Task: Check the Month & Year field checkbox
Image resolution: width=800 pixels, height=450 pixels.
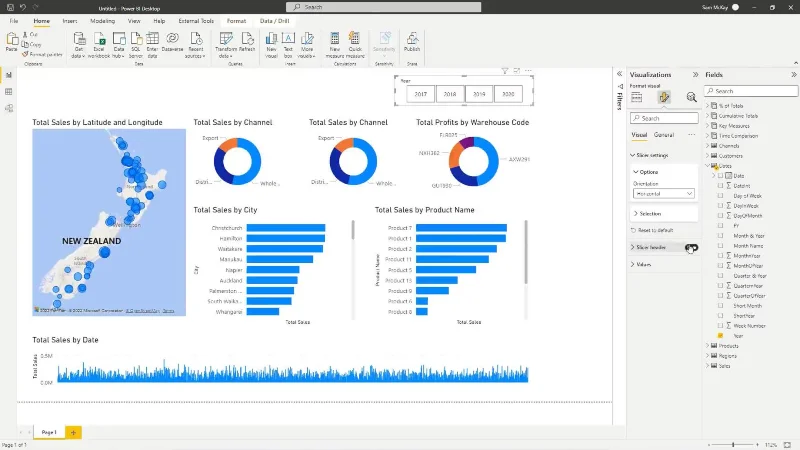Action: click(x=720, y=236)
